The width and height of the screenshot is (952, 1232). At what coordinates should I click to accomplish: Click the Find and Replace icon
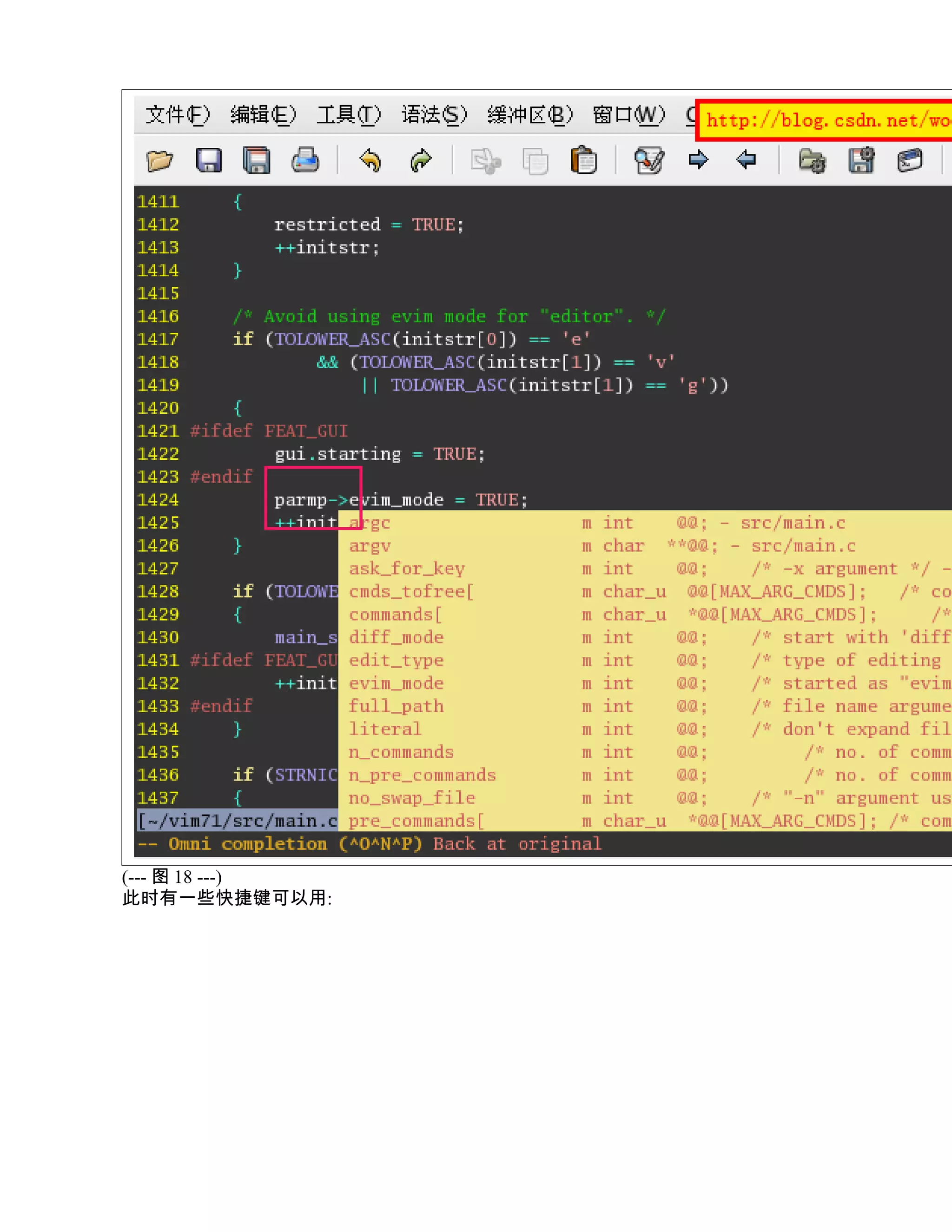649,161
